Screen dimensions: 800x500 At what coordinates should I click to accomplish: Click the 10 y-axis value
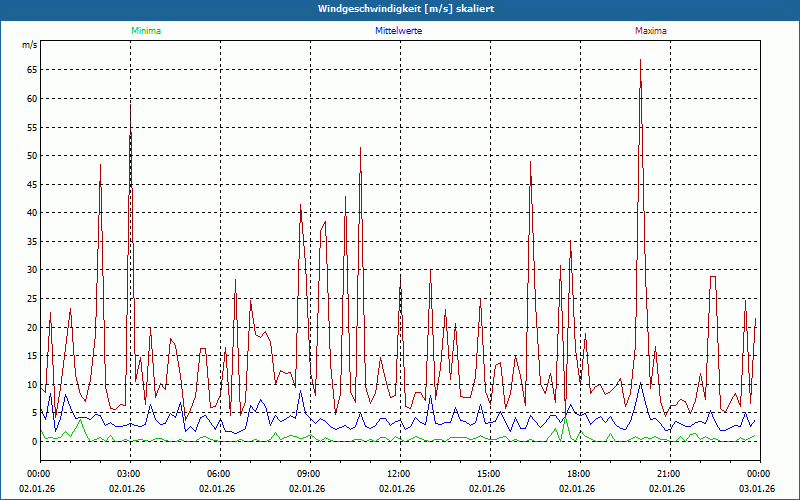coord(32,384)
